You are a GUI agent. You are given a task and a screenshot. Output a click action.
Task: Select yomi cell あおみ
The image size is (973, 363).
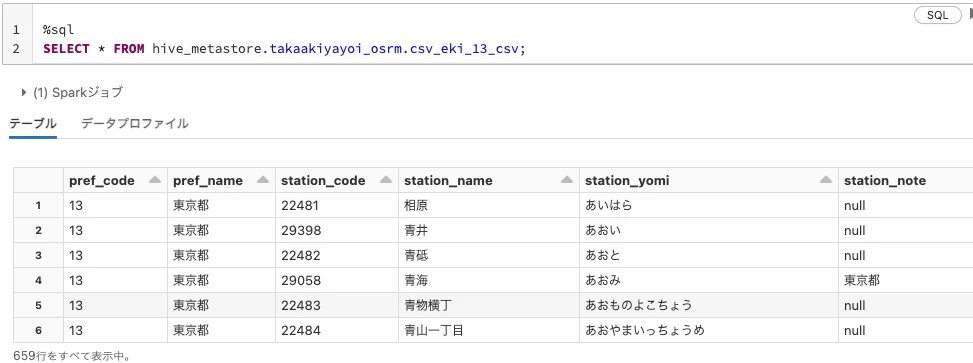pyautogui.click(x=709, y=280)
